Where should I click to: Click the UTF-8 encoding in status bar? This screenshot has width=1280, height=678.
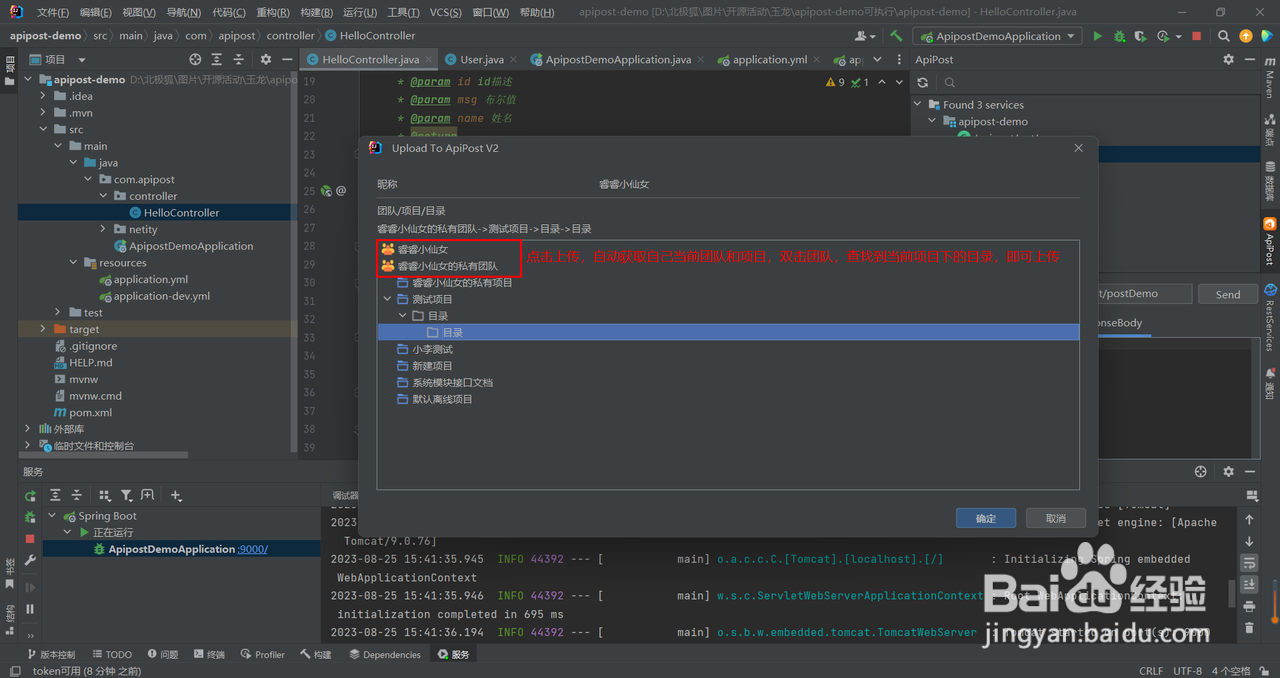tap(1188, 671)
